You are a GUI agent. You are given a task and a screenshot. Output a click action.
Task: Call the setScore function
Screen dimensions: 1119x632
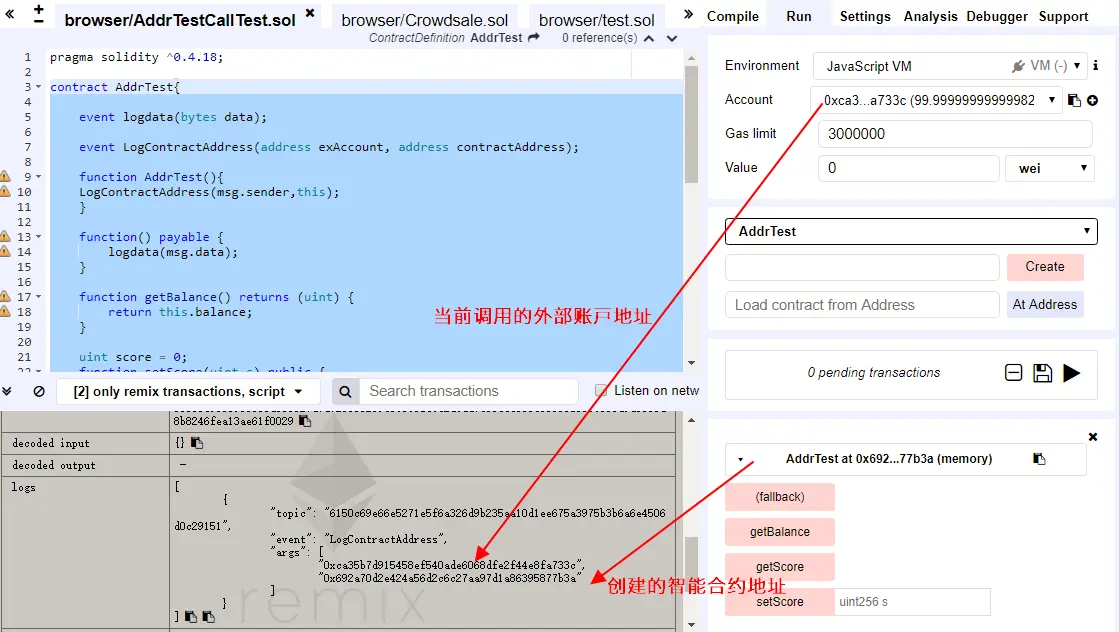(779, 601)
